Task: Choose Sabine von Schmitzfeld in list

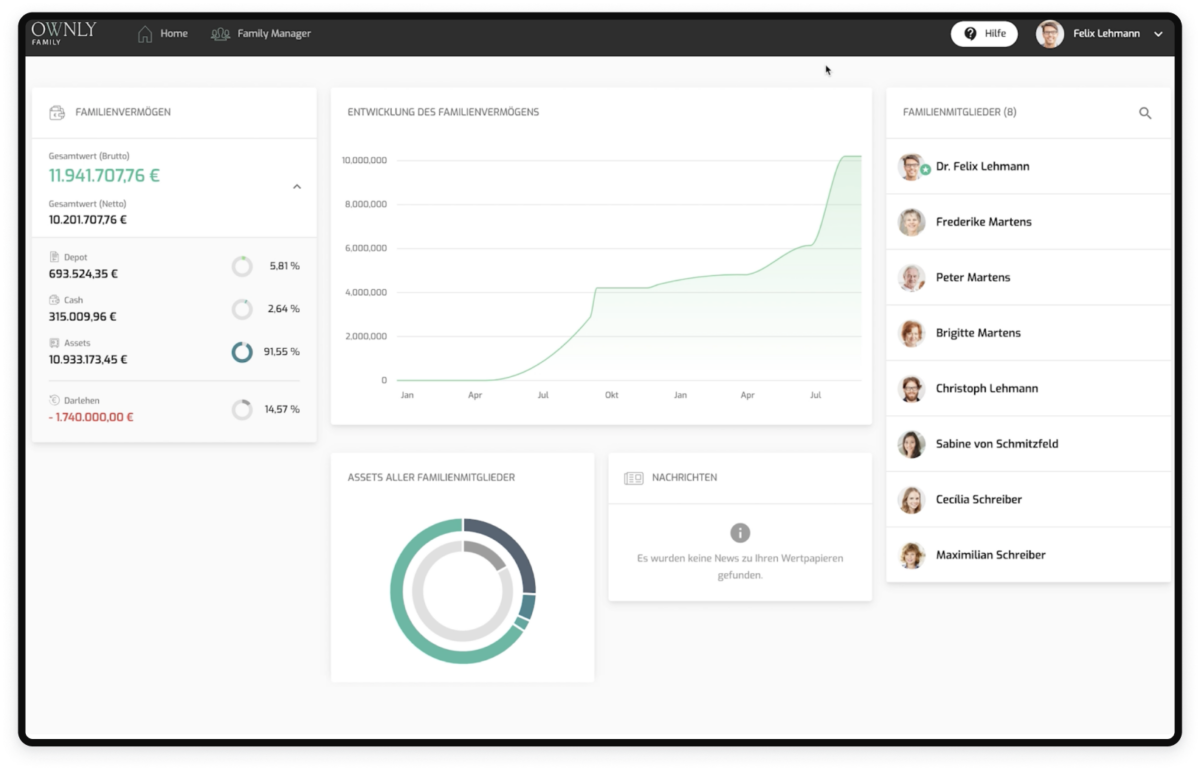Action: pyautogui.click(x=1029, y=444)
